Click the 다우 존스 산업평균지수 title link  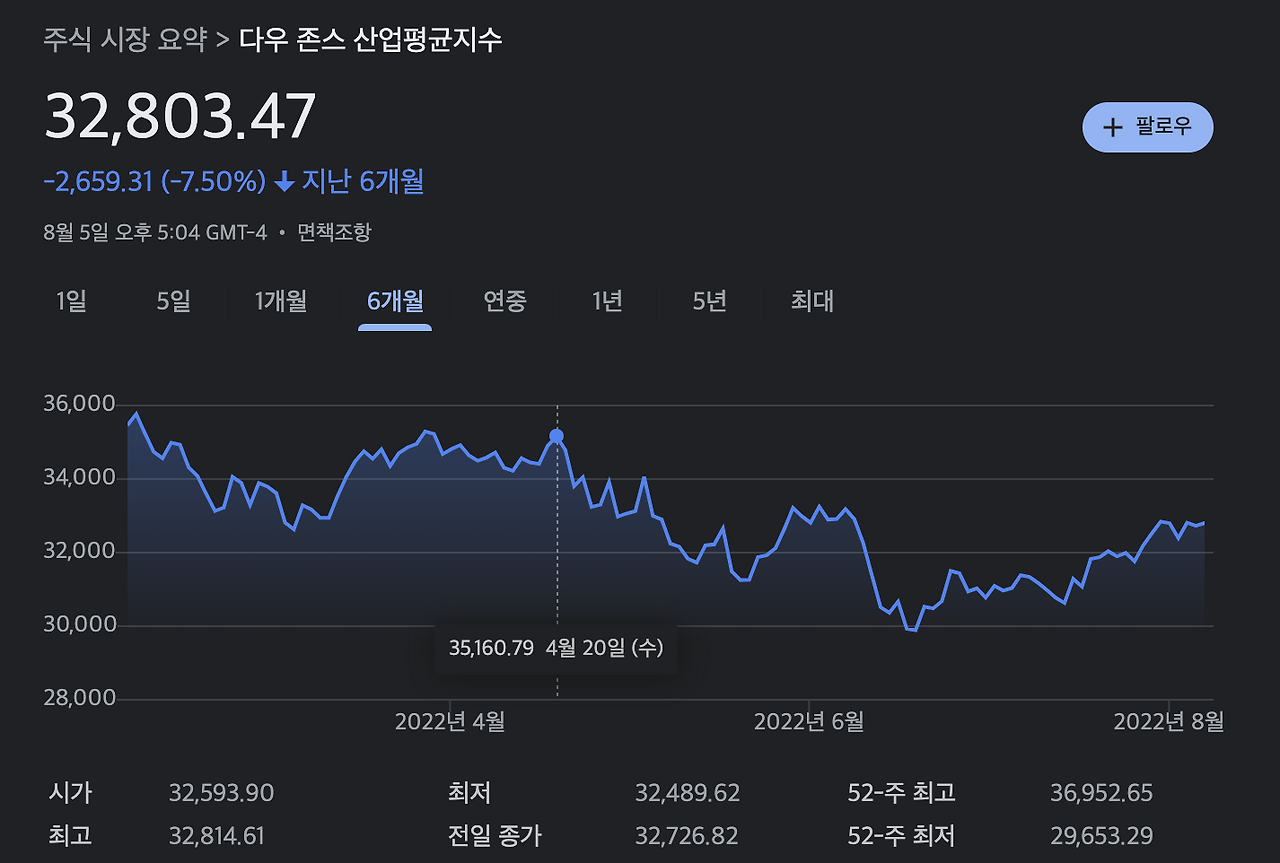click(369, 41)
